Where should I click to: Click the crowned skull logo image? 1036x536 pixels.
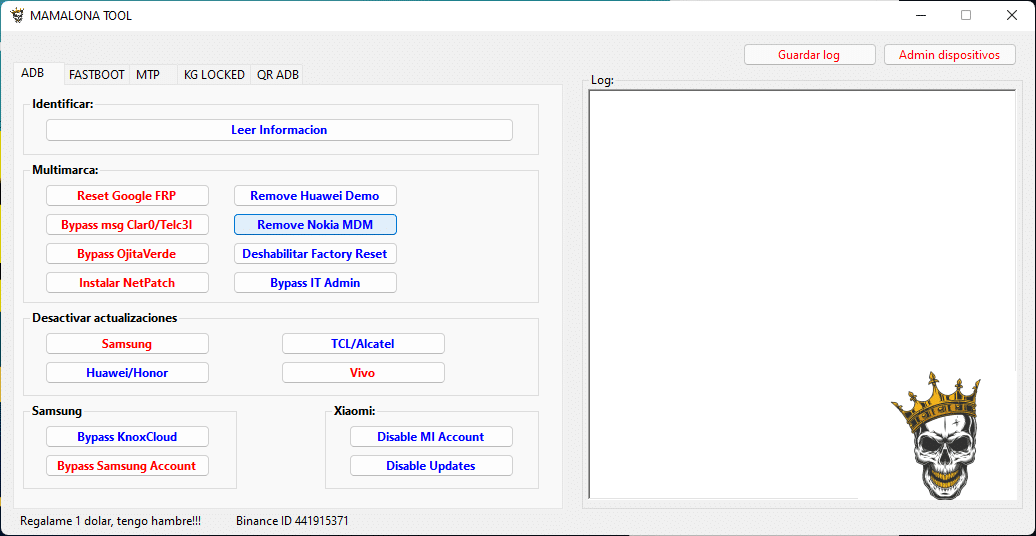pos(937,435)
